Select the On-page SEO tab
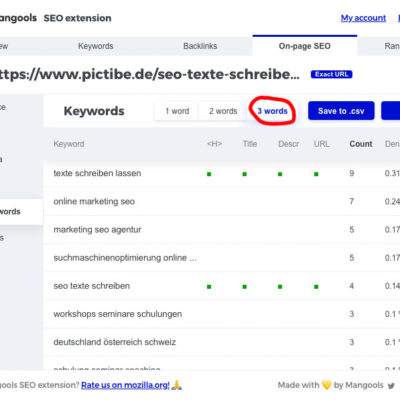 click(x=305, y=46)
